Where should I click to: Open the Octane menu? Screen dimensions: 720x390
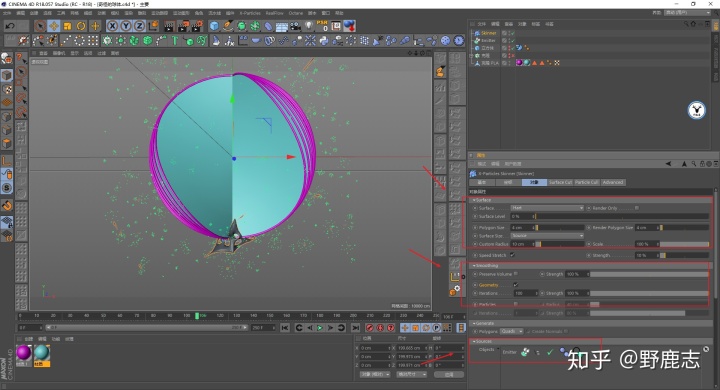296,13
